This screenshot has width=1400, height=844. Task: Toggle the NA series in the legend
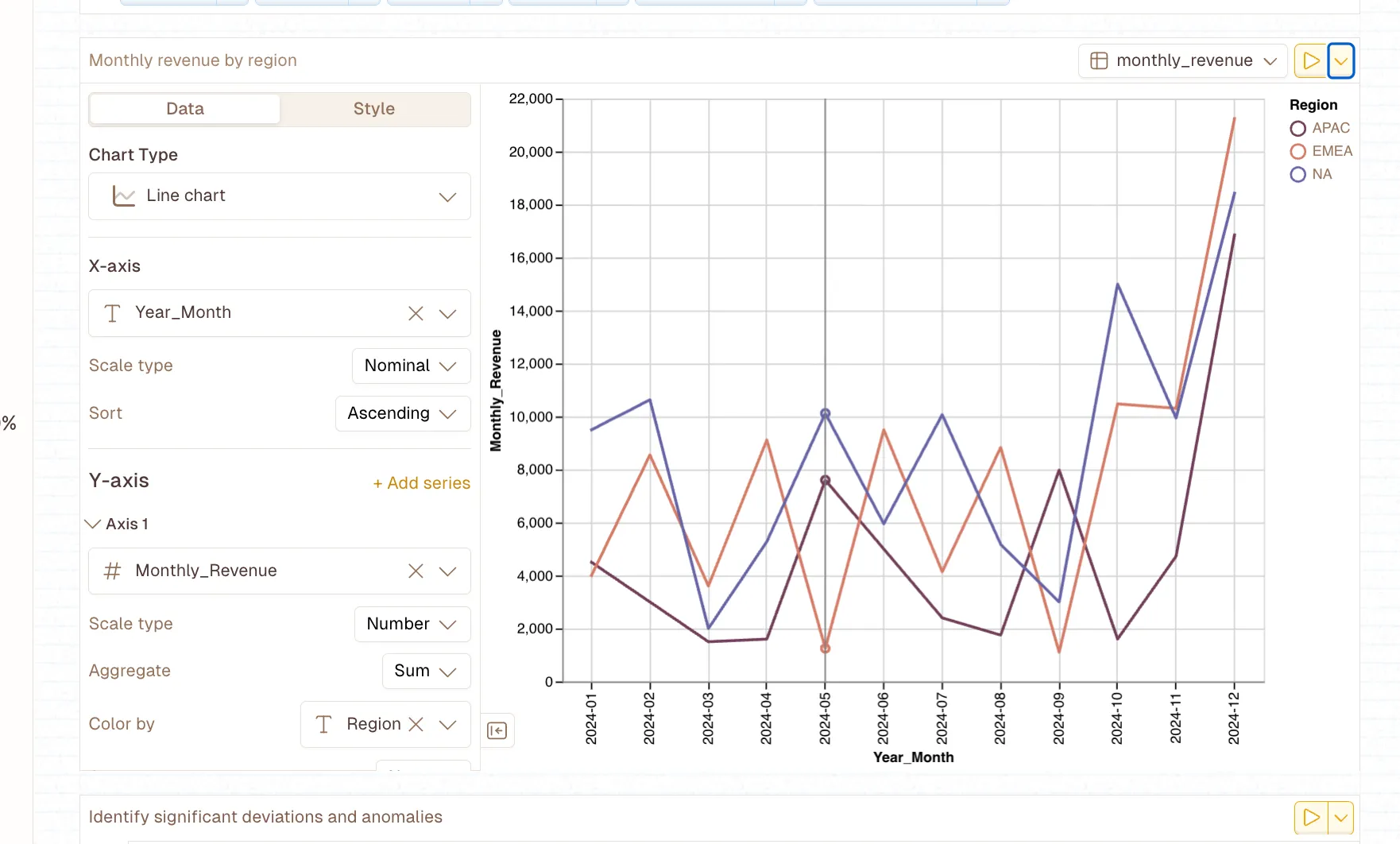[1298, 174]
